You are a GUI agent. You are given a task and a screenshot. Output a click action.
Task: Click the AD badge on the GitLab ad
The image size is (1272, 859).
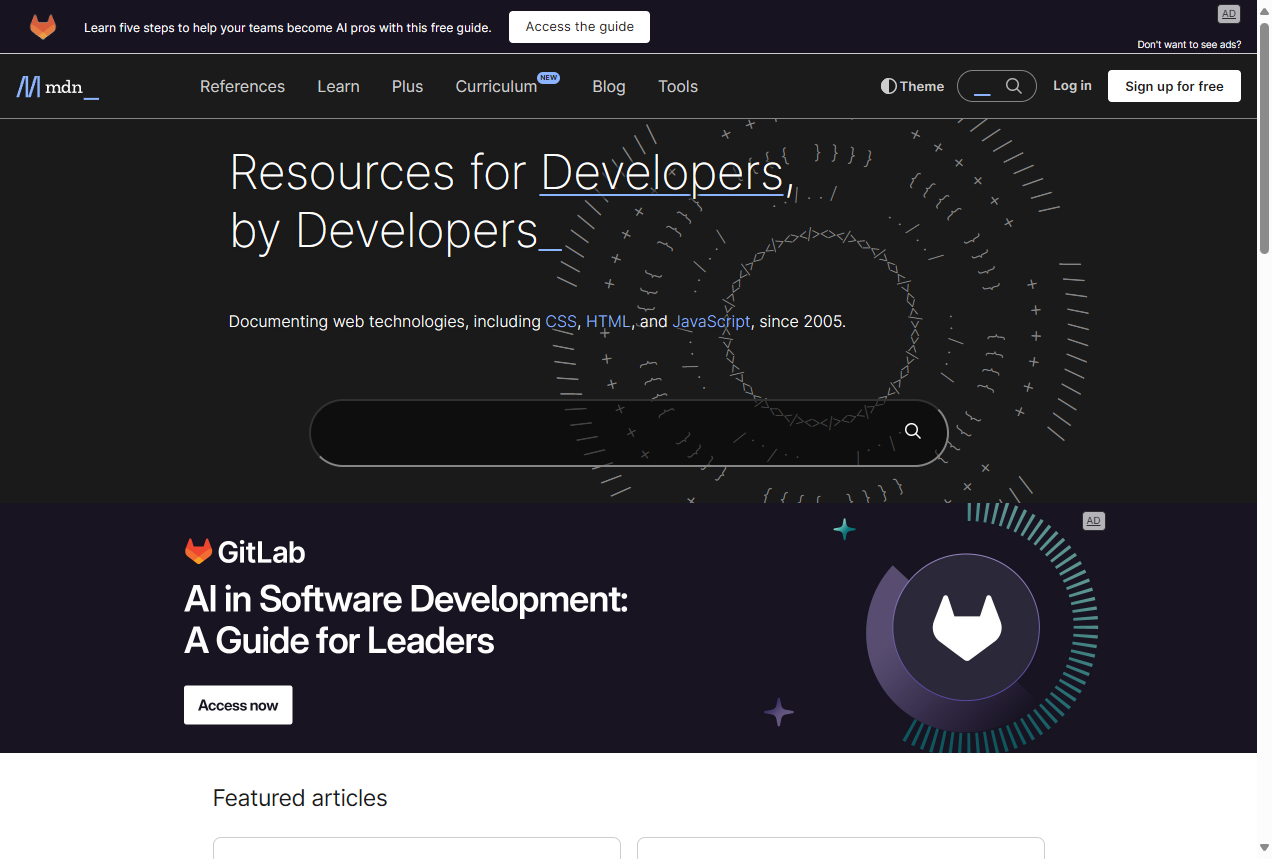(x=1093, y=521)
